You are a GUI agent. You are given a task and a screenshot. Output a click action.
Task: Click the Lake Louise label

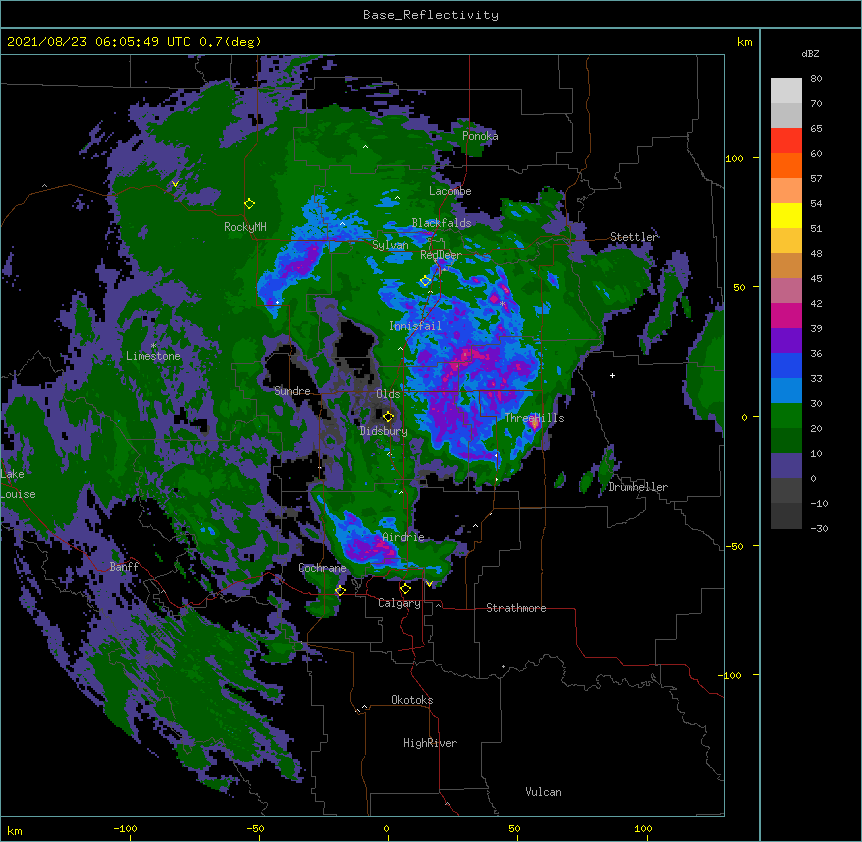coord(18,484)
